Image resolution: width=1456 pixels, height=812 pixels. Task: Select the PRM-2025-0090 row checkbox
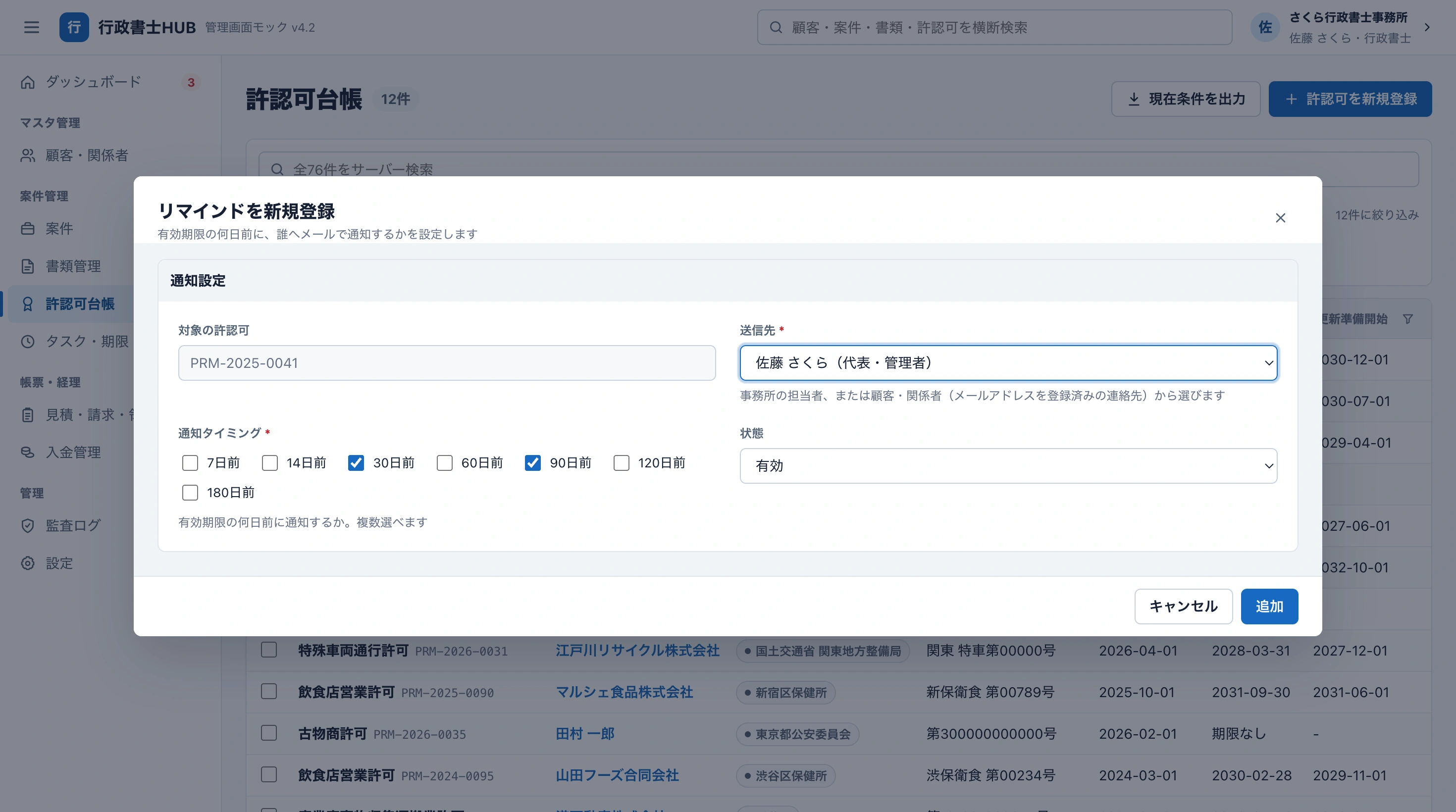pyautogui.click(x=269, y=692)
